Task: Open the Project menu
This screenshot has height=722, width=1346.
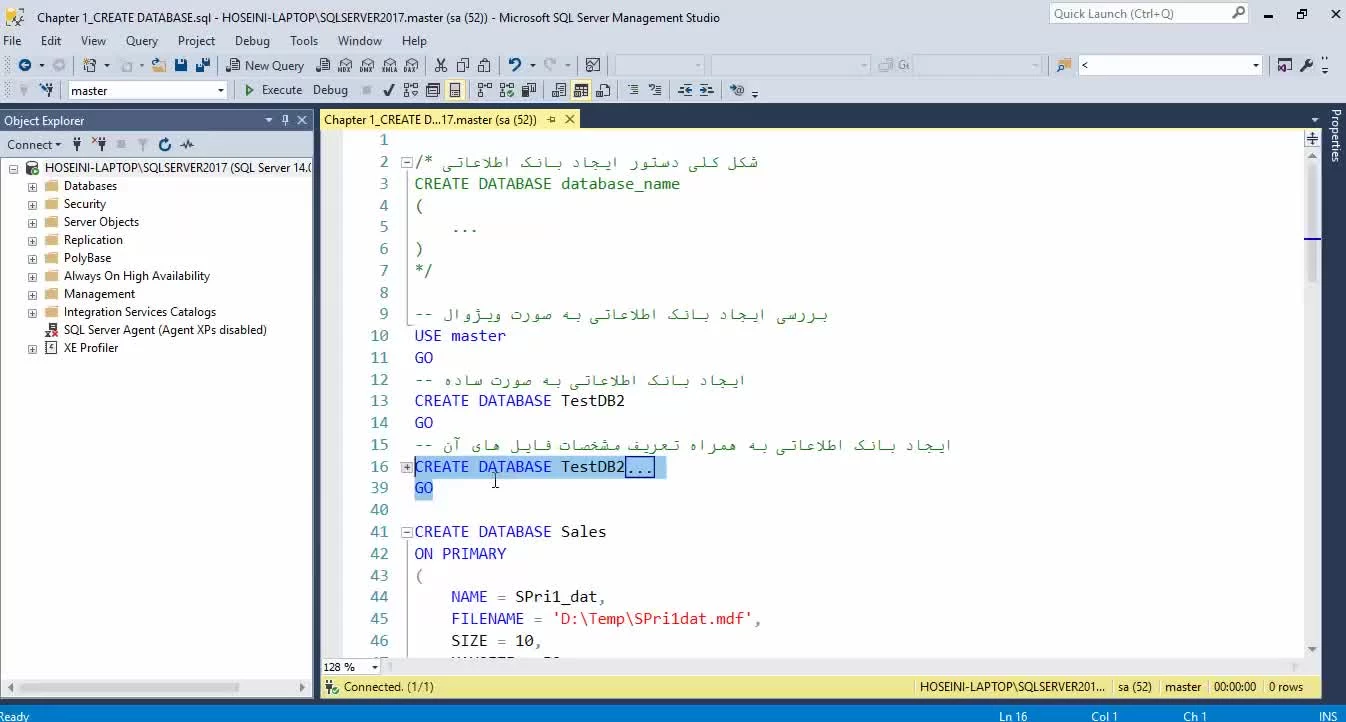Action: pyautogui.click(x=196, y=41)
